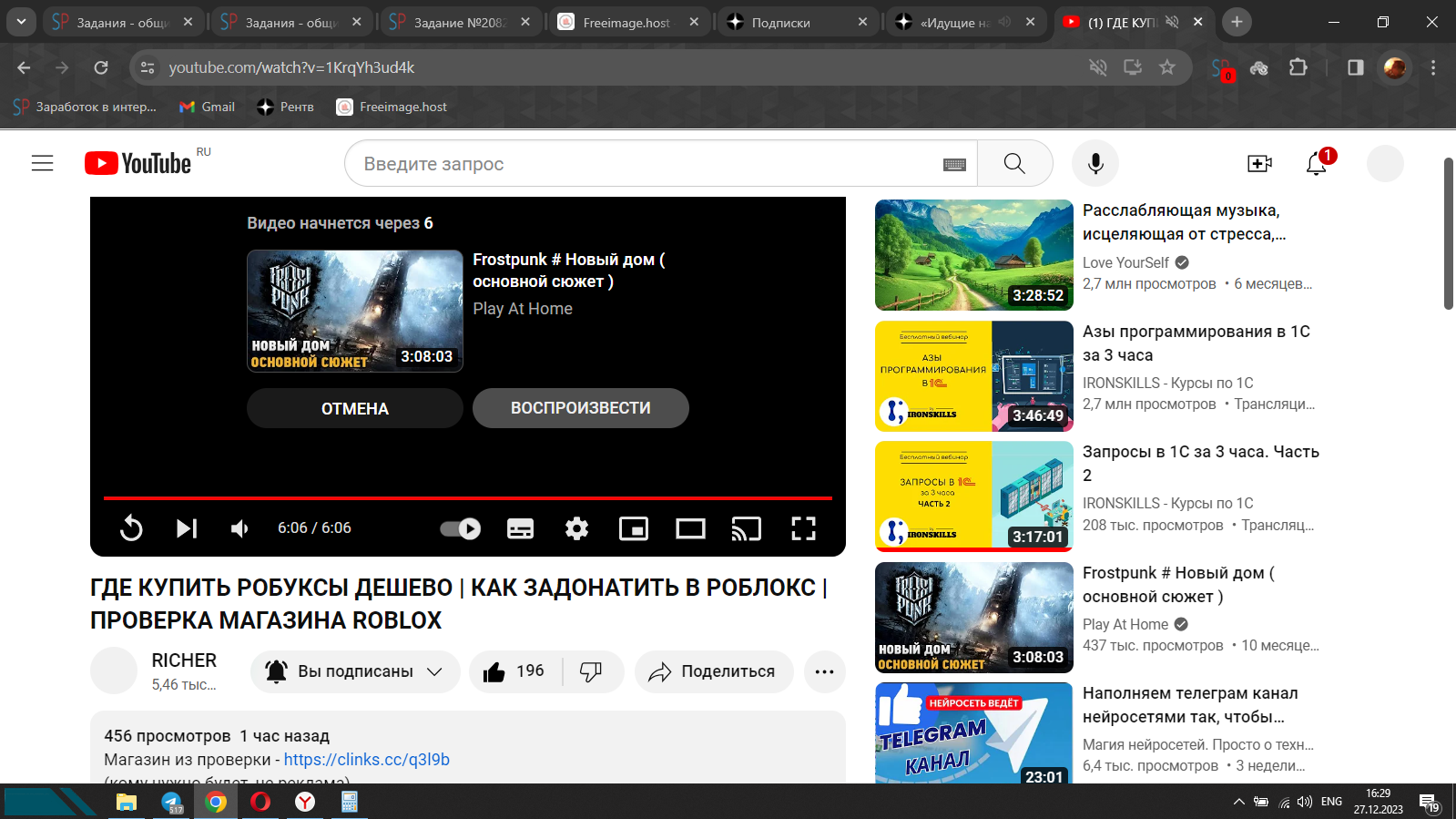
Task: Open Frostpunk thumbnail in player endscreen
Action: (355, 311)
